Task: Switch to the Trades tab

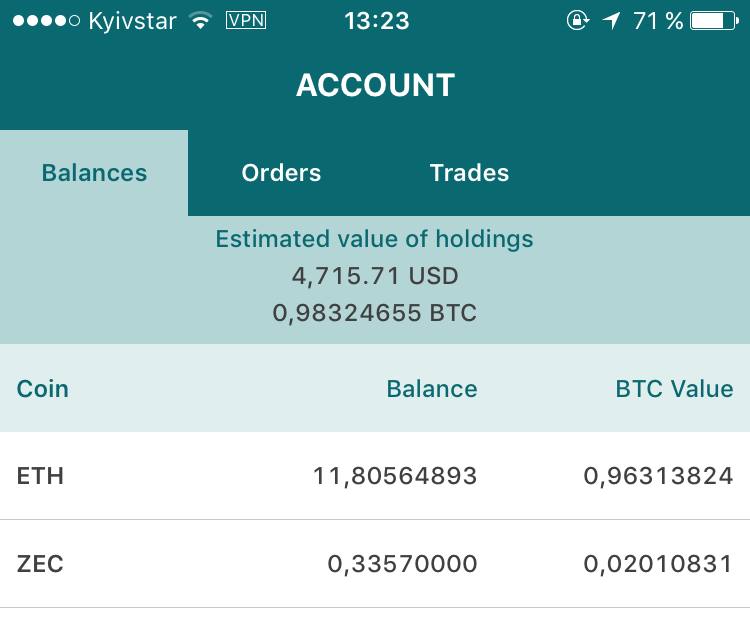Action: point(469,173)
